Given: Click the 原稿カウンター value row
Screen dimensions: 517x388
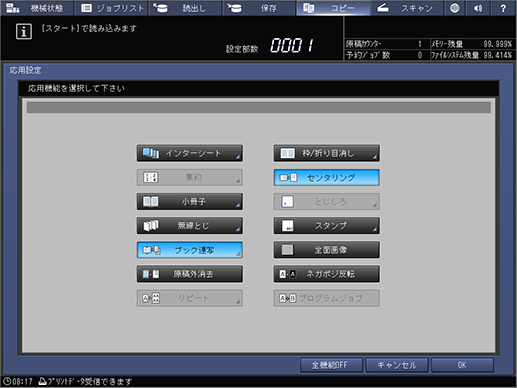Looking at the screenshot, I should pos(386,44).
